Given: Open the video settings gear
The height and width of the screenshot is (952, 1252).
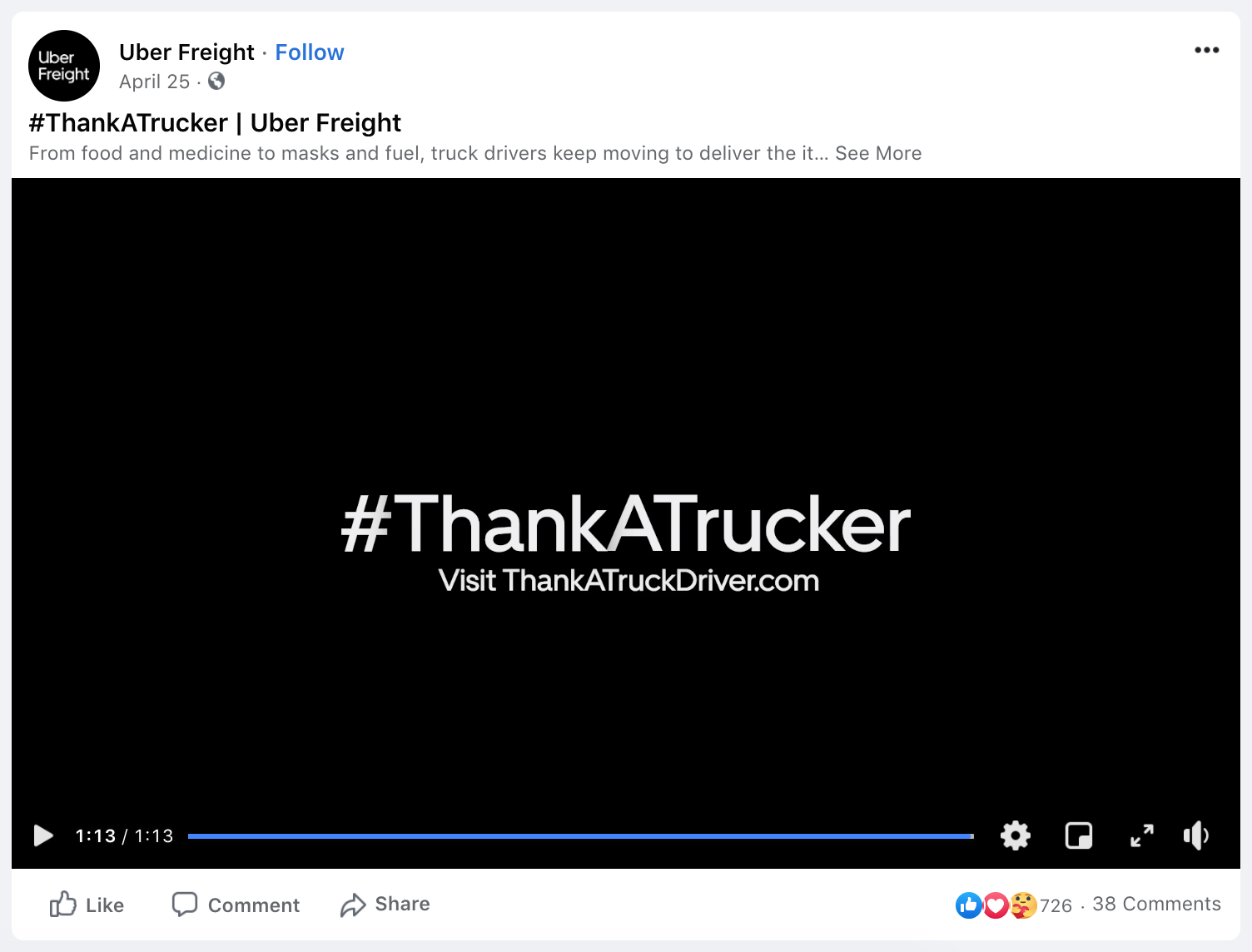Looking at the screenshot, I should pyautogui.click(x=1015, y=835).
